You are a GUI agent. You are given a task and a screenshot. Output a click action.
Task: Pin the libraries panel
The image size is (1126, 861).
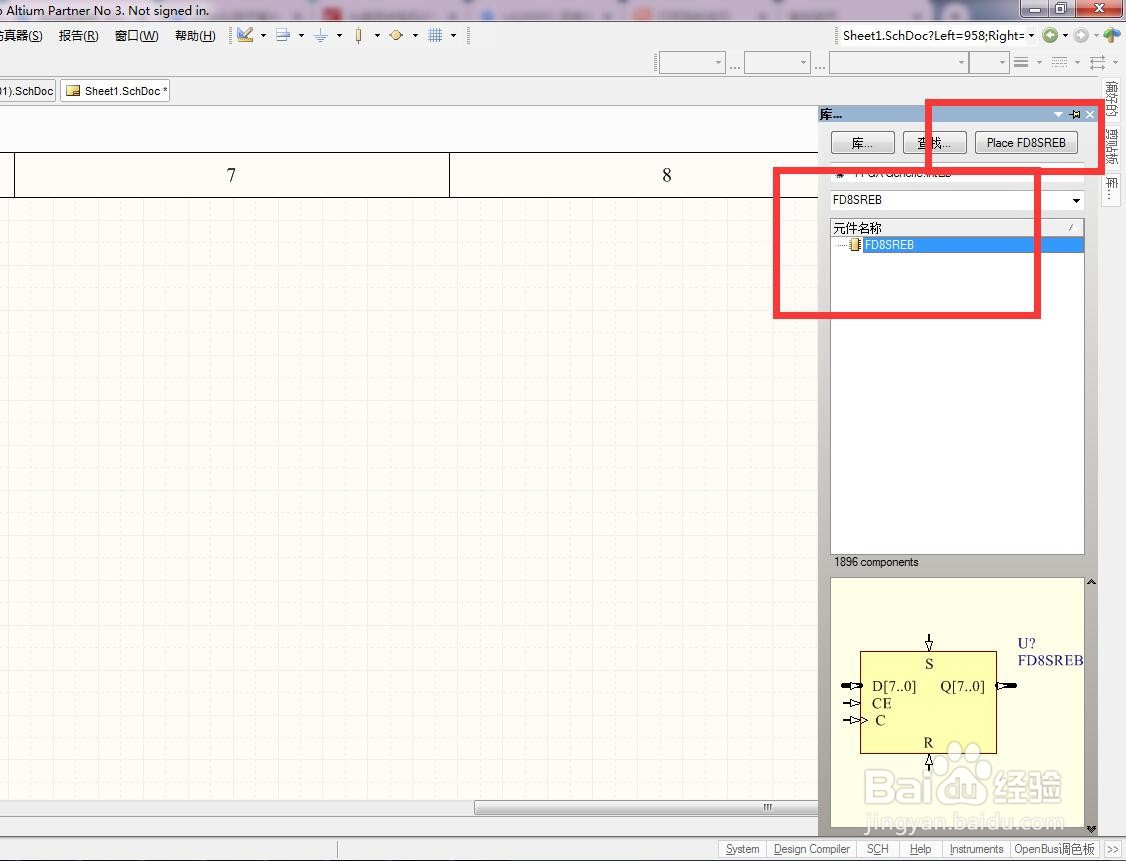[1075, 114]
